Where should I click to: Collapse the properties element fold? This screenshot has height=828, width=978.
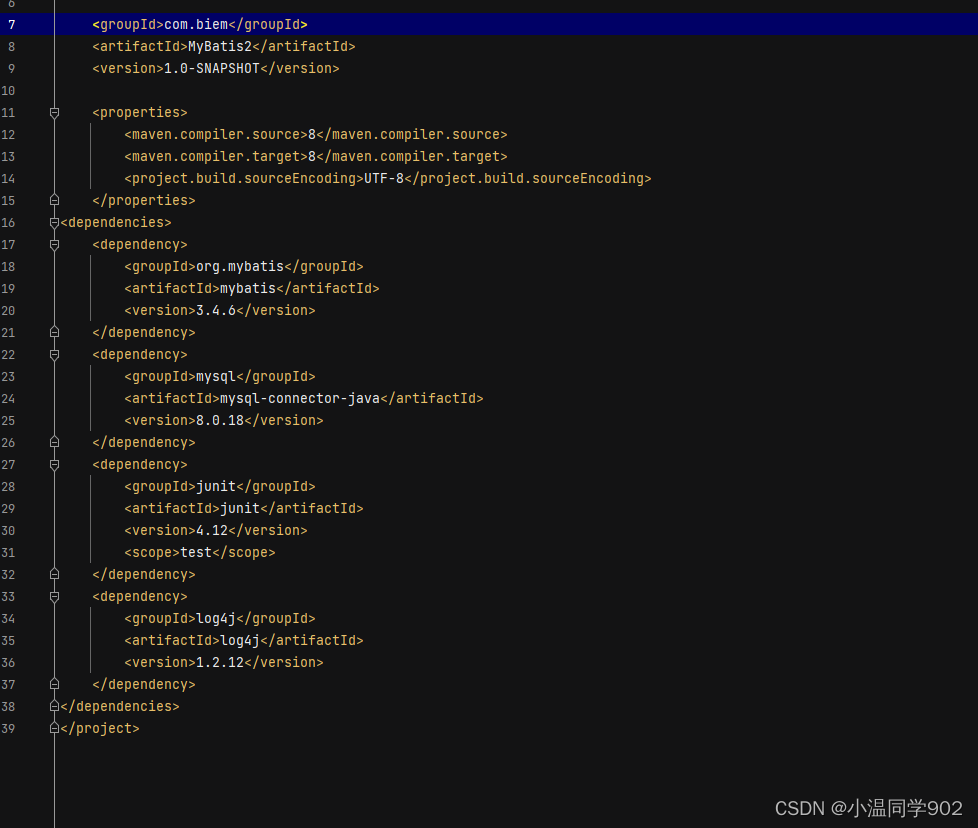point(54,112)
